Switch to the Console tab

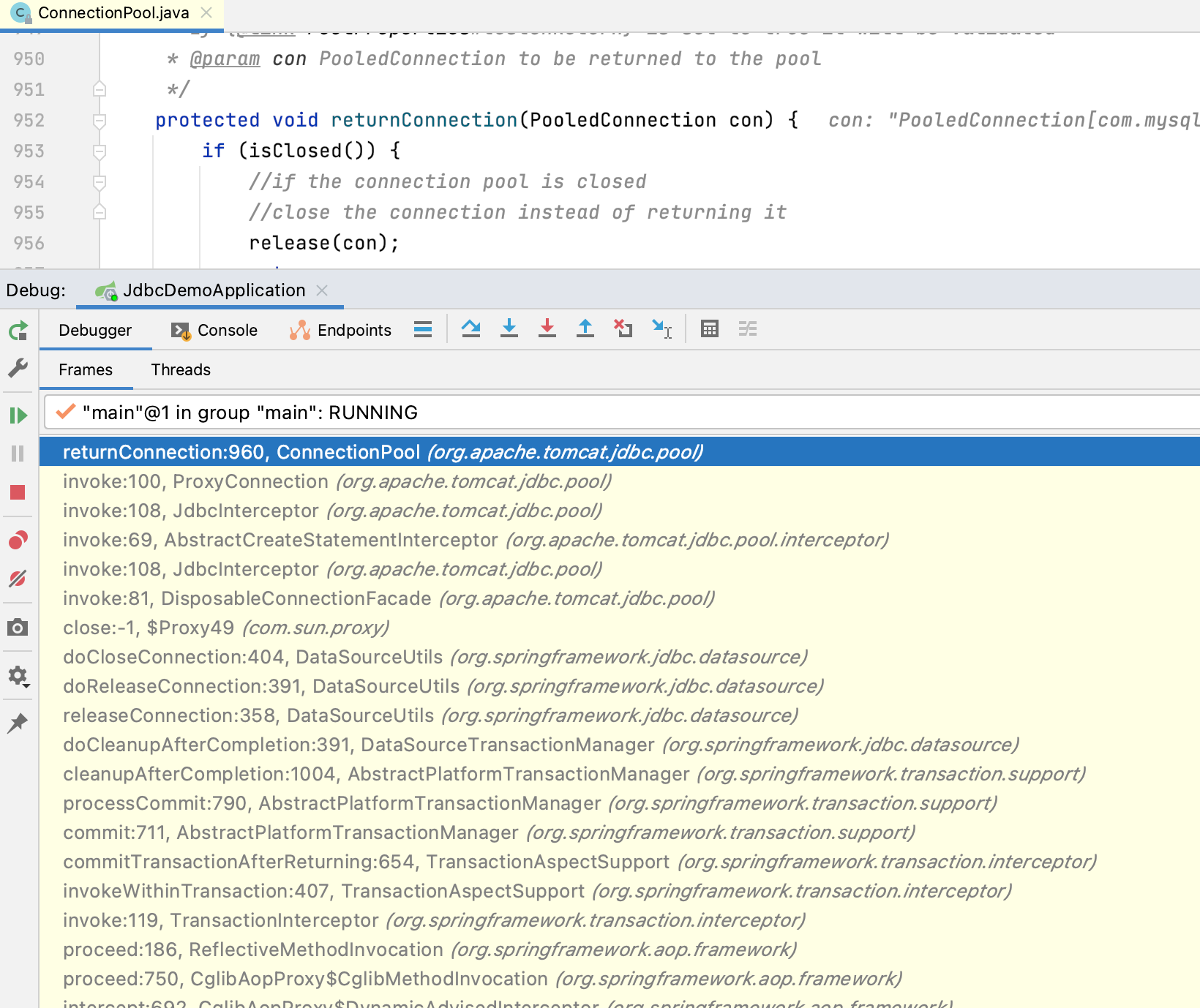(x=214, y=331)
